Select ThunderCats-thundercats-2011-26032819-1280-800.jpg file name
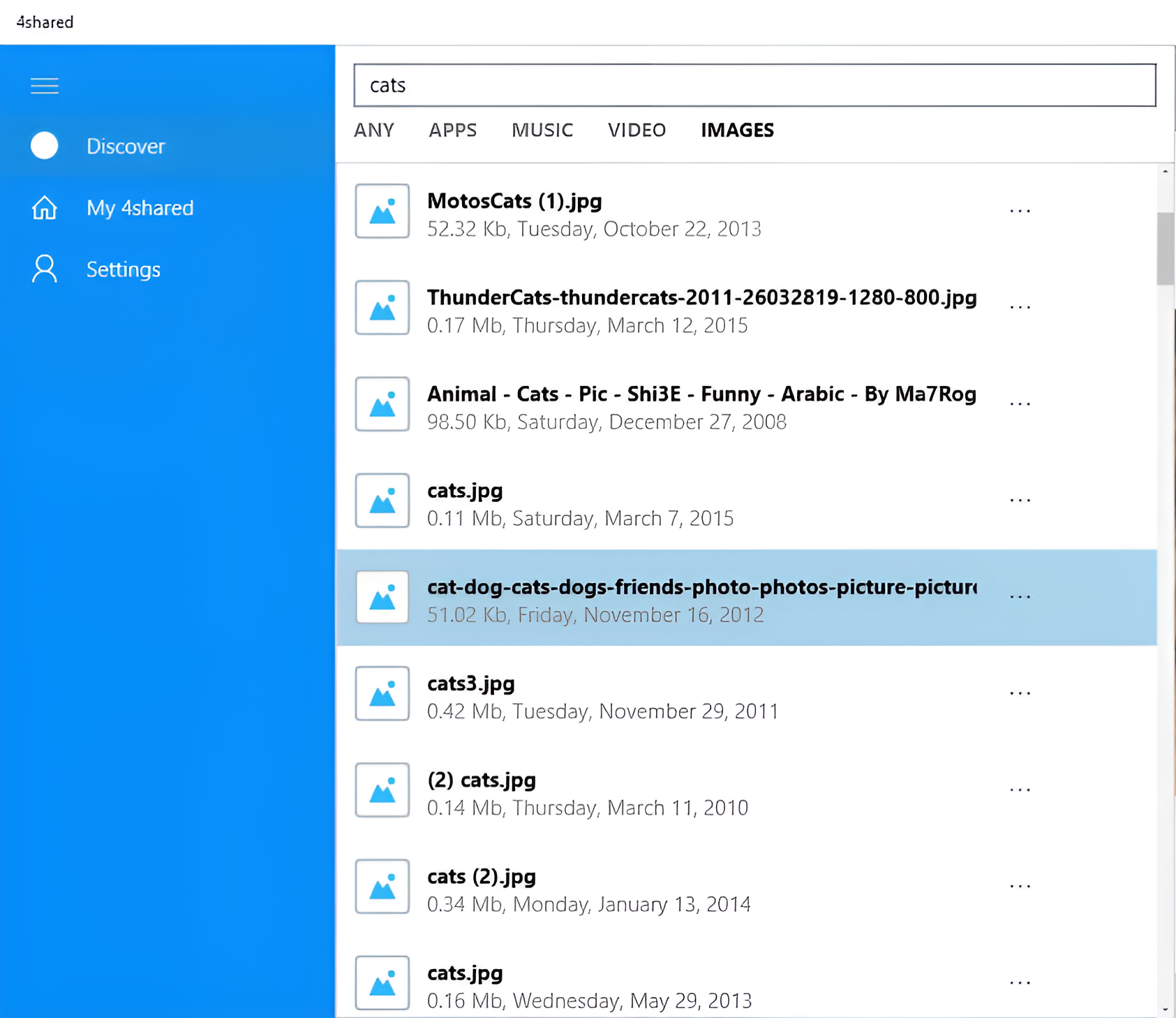This screenshot has height=1018, width=1176. point(702,297)
